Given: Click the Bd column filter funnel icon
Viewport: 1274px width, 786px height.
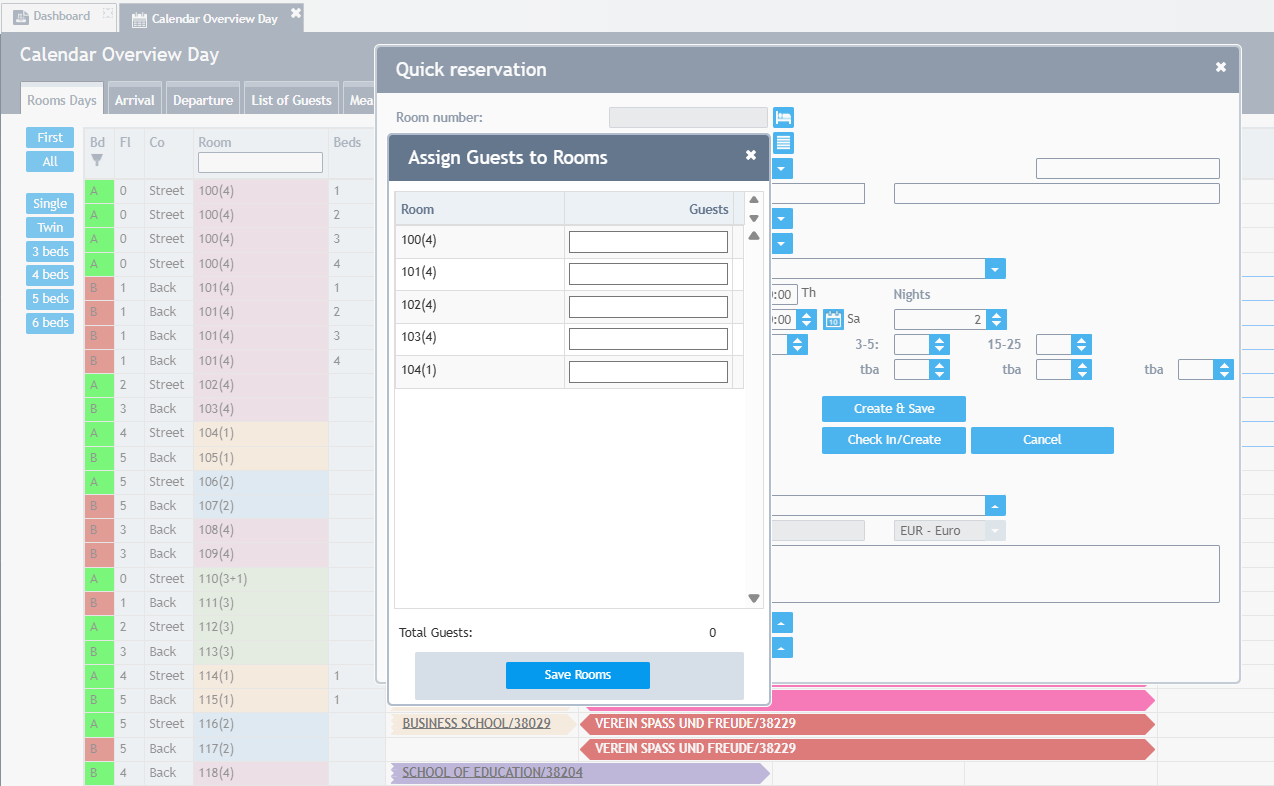Looking at the screenshot, I should [x=97, y=158].
